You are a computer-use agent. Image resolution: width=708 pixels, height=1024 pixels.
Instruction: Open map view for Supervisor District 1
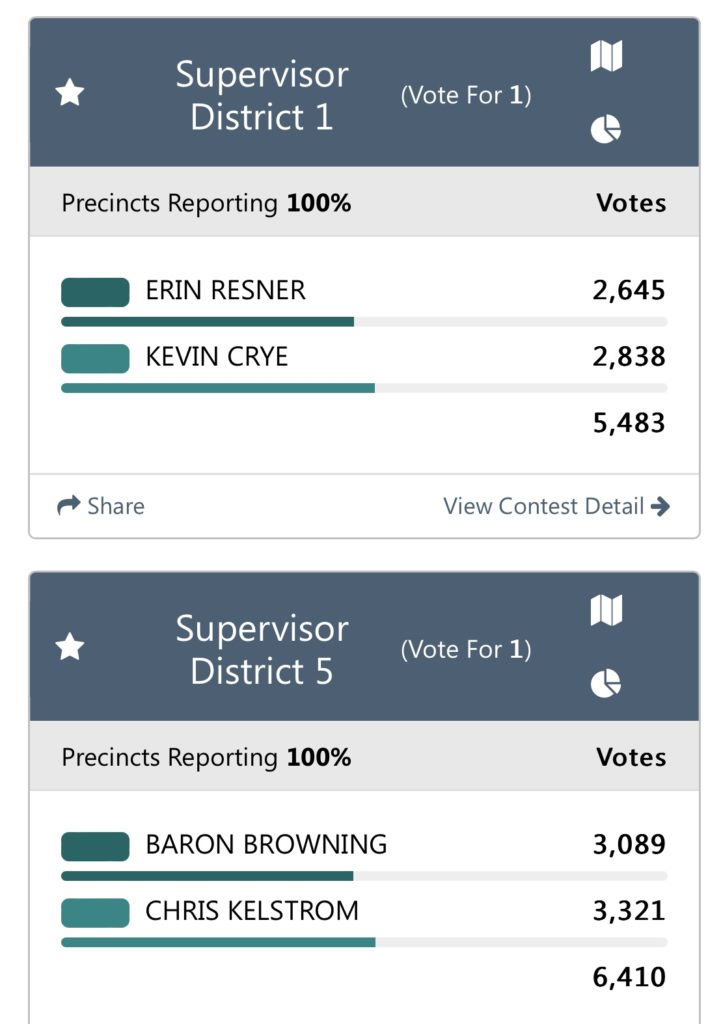click(x=606, y=57)
